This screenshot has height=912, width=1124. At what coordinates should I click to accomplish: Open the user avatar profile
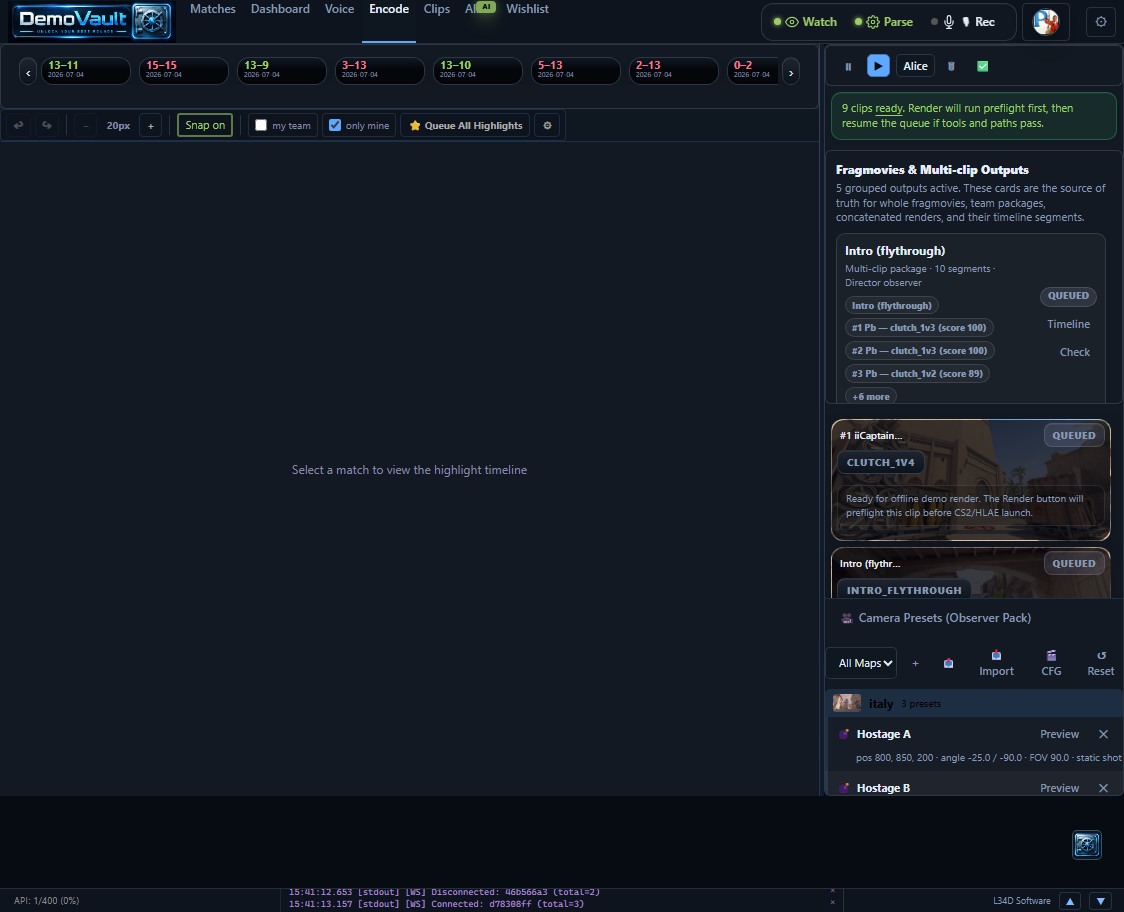[1046, 22]
